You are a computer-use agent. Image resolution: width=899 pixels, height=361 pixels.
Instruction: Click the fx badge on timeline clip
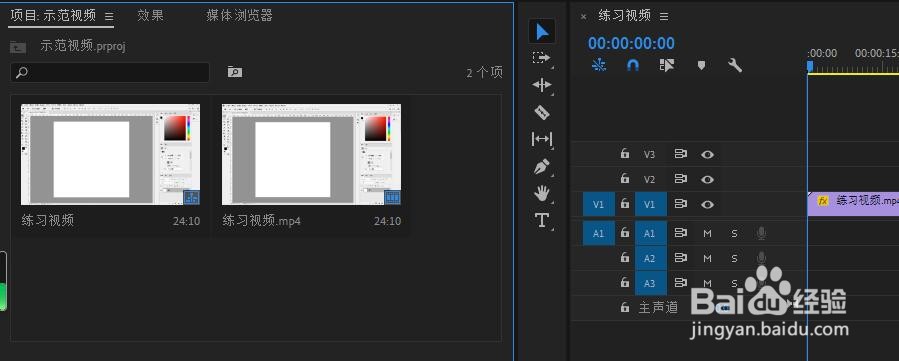(823, 201)
